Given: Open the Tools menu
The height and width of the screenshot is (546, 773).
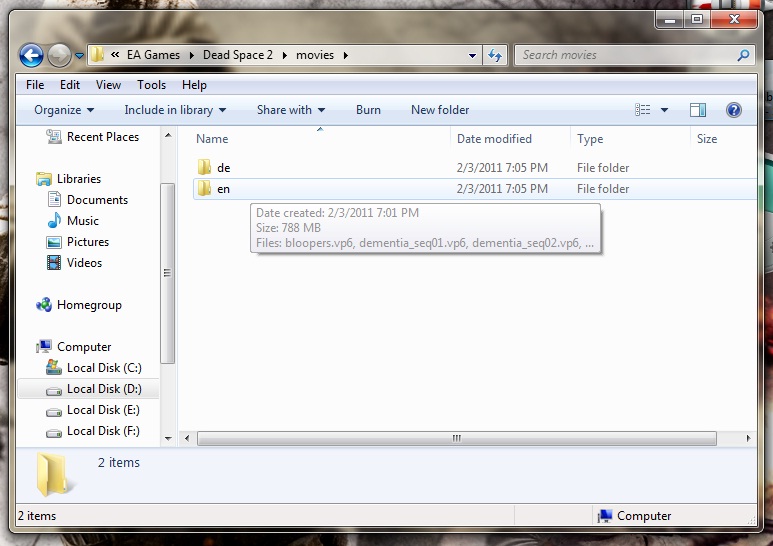Looking at the screenshot, I should click(x=151, y=85).
